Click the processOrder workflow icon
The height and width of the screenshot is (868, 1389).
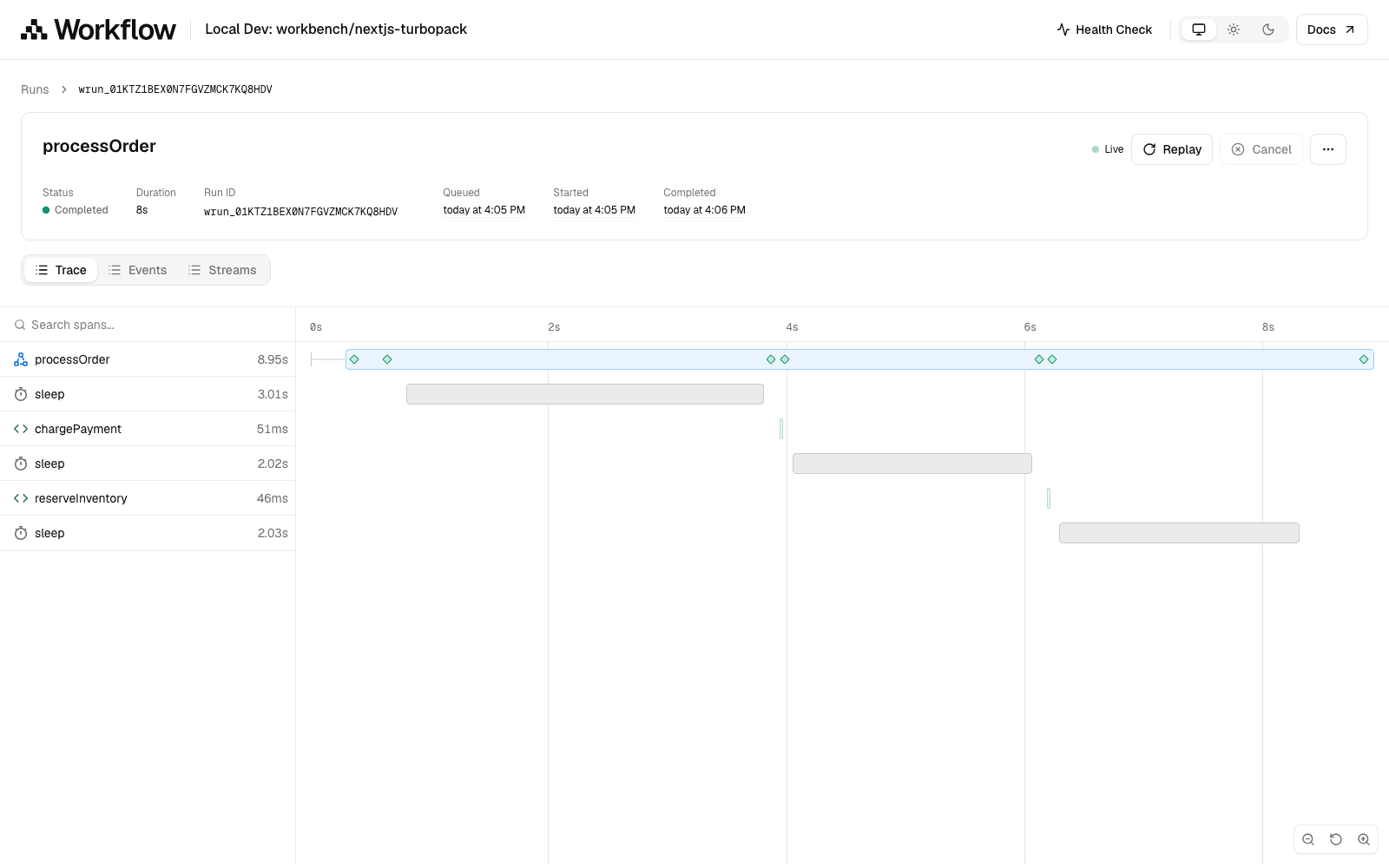click(21, 359)
